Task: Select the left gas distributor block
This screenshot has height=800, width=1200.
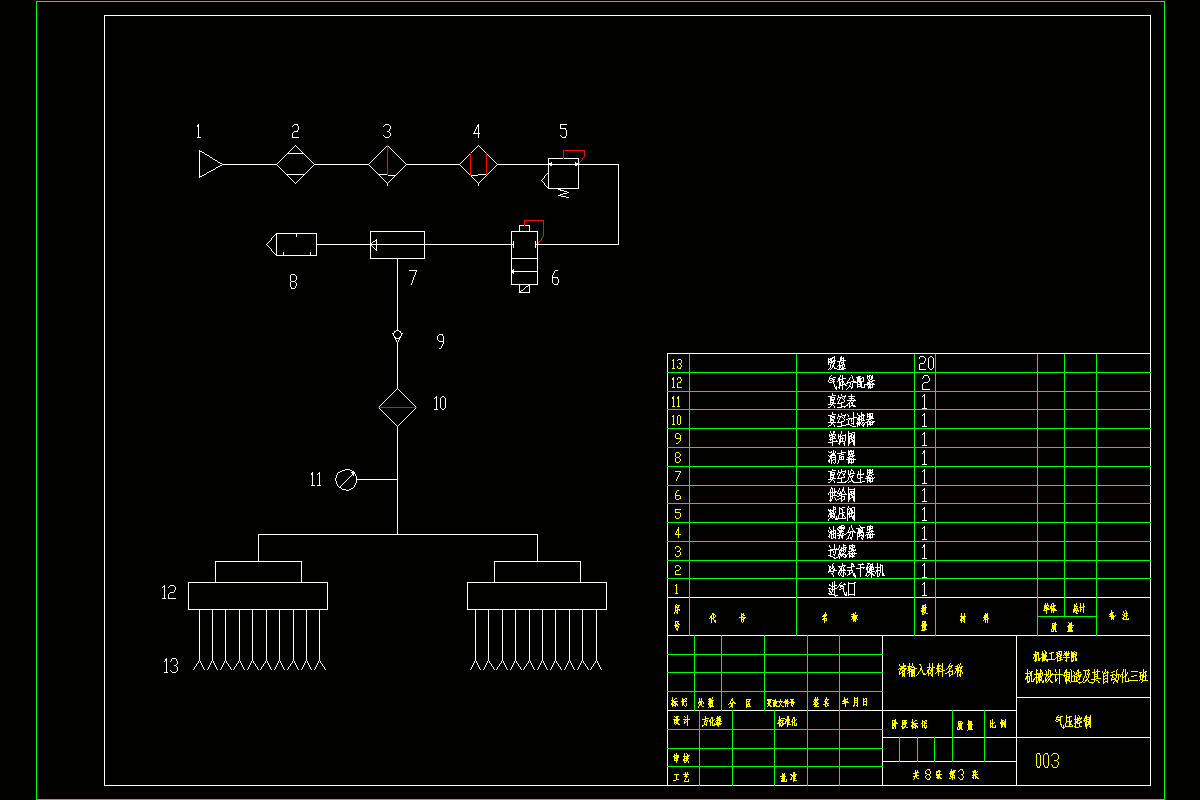Action: (258, 585)
